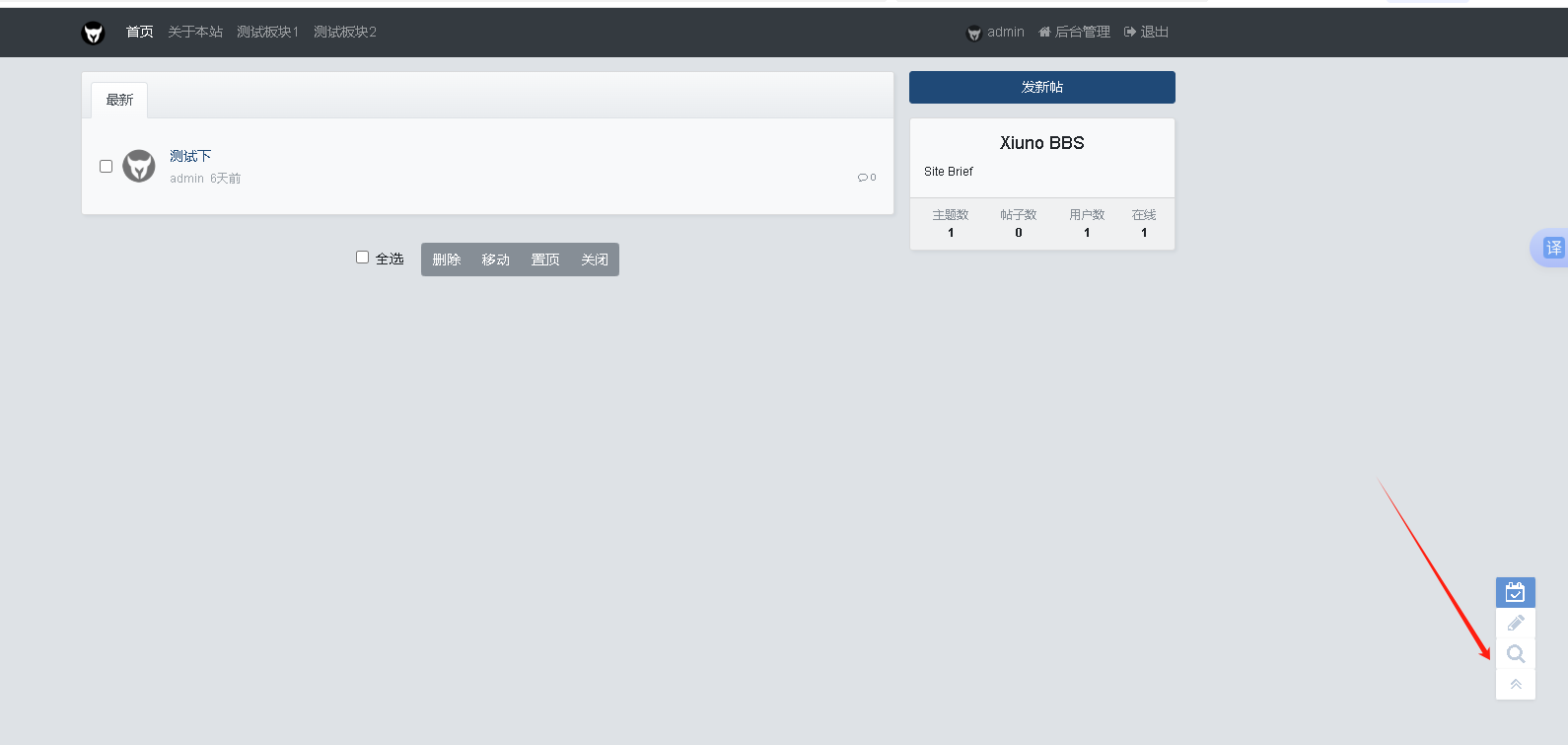Image resolution: width=1568 pixels, height=745 pixels.
Task: Open the sign-in calendar floating icon
Action: (x=1515, y=592)
